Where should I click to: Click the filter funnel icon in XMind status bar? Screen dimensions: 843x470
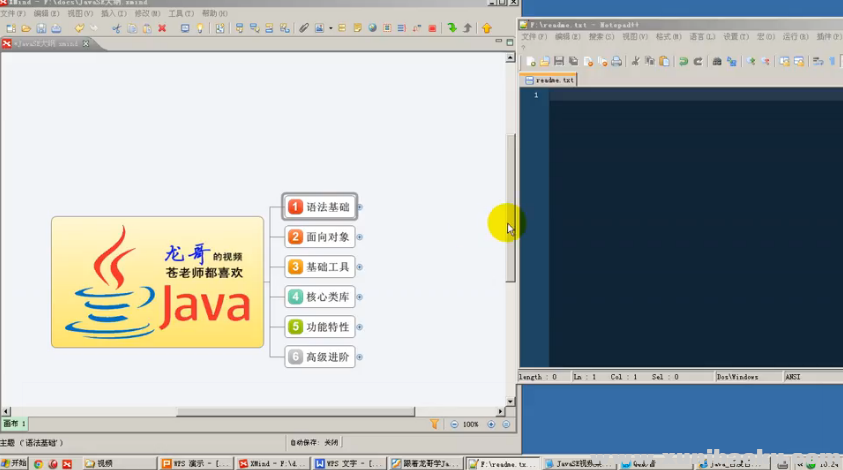434,424
